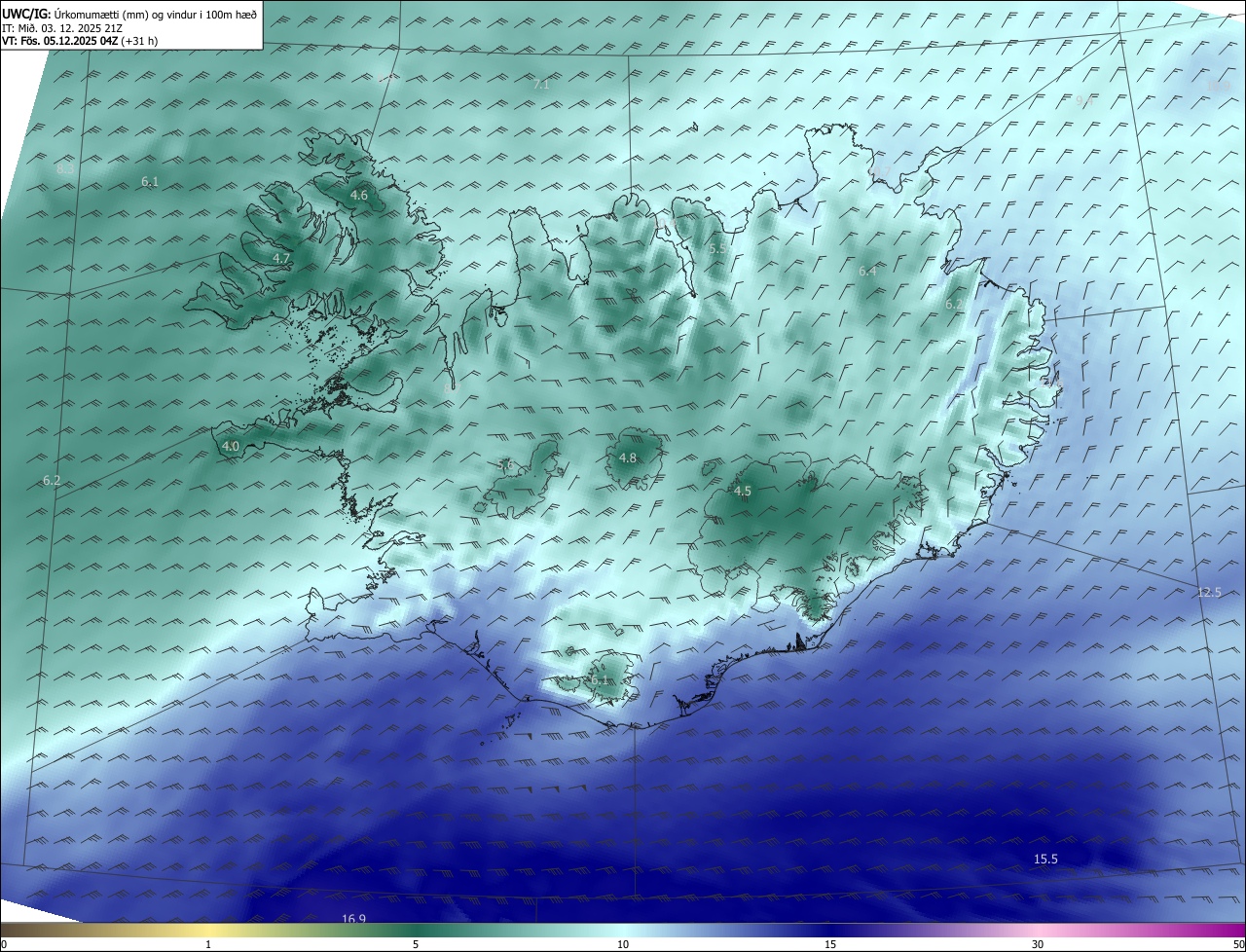Click the 6.2 value in east Iceland

tap(955, 305)
